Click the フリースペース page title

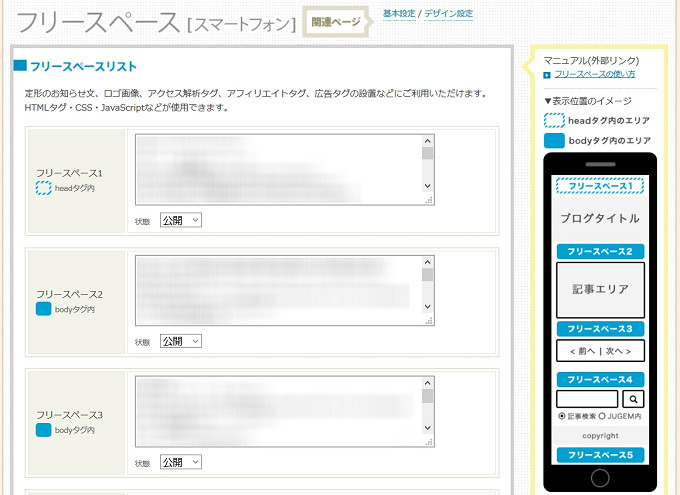(98, 22)
